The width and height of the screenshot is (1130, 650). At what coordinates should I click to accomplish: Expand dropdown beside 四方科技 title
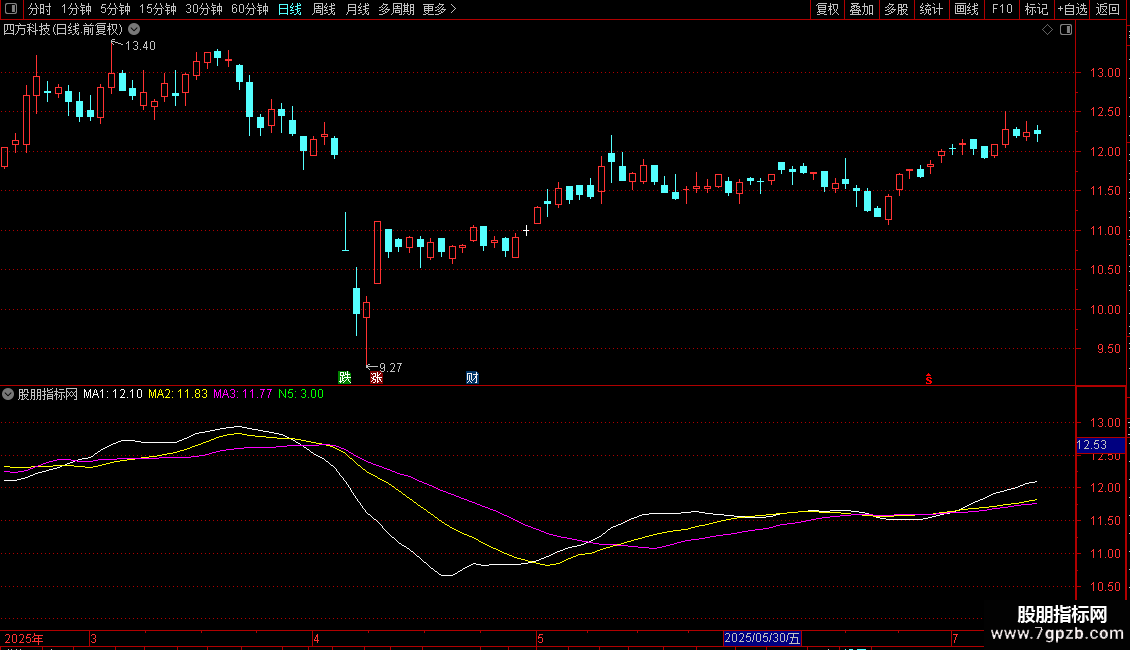click(134, 30)
